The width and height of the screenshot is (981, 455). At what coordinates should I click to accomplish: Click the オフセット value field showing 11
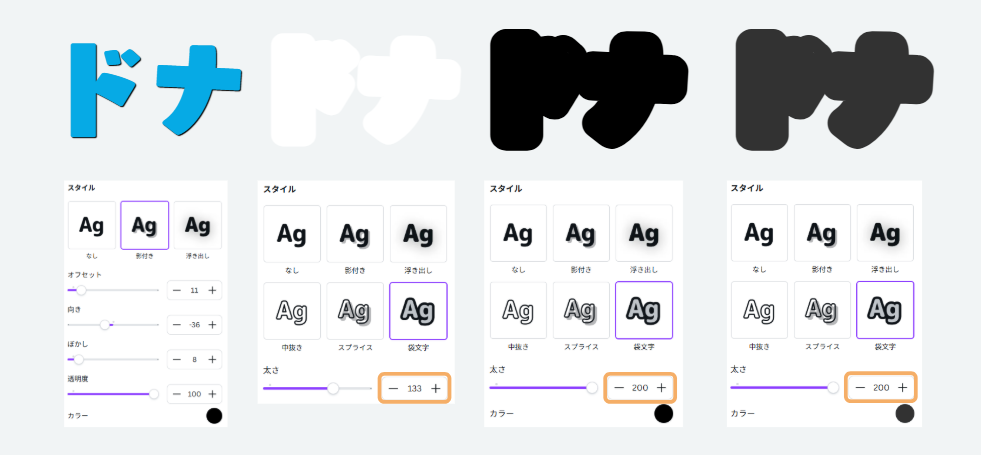click(x=194, y=290)
